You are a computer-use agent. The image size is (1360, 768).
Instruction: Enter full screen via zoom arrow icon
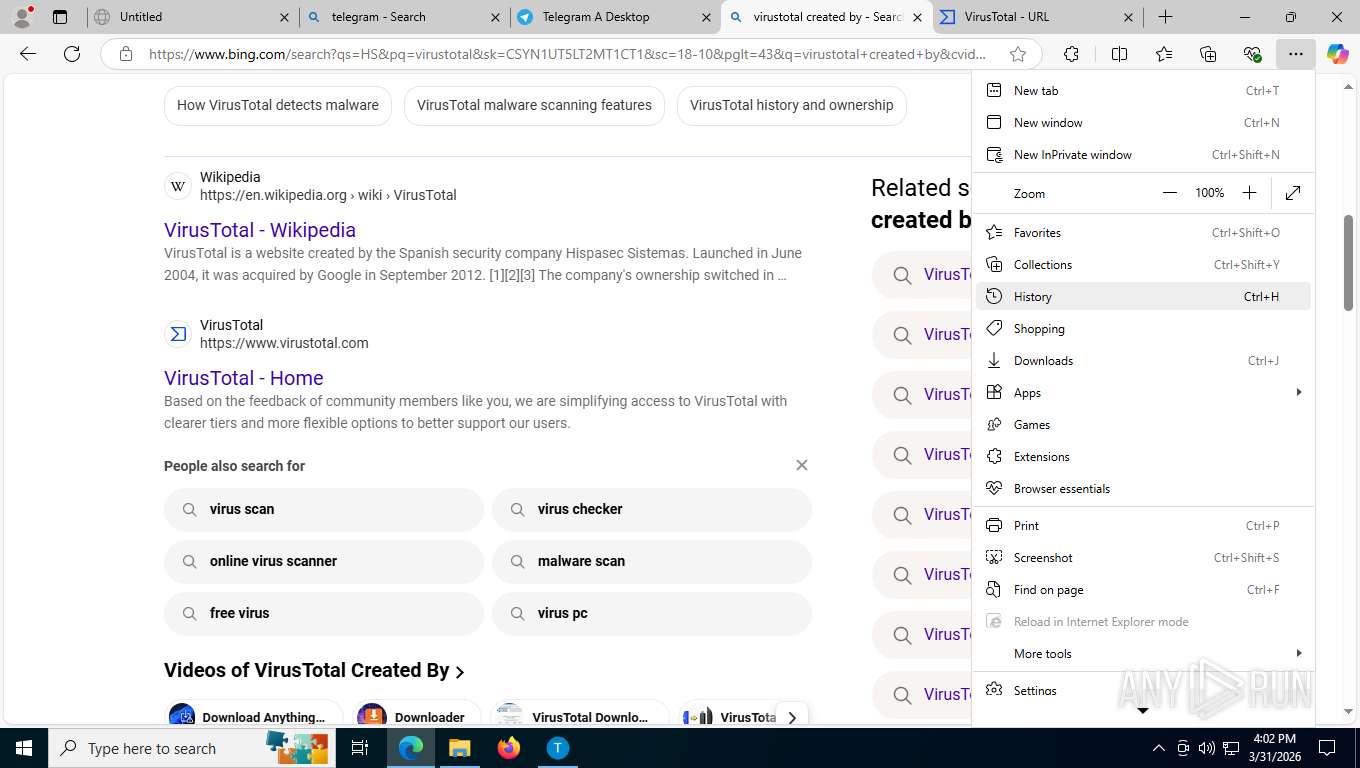tap(1293, 193)
